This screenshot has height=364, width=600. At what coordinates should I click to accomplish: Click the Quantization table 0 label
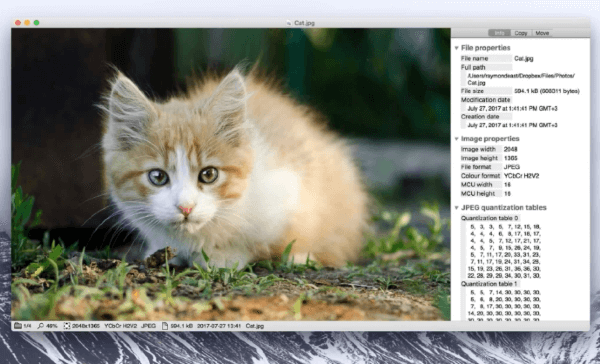[489, 218]
